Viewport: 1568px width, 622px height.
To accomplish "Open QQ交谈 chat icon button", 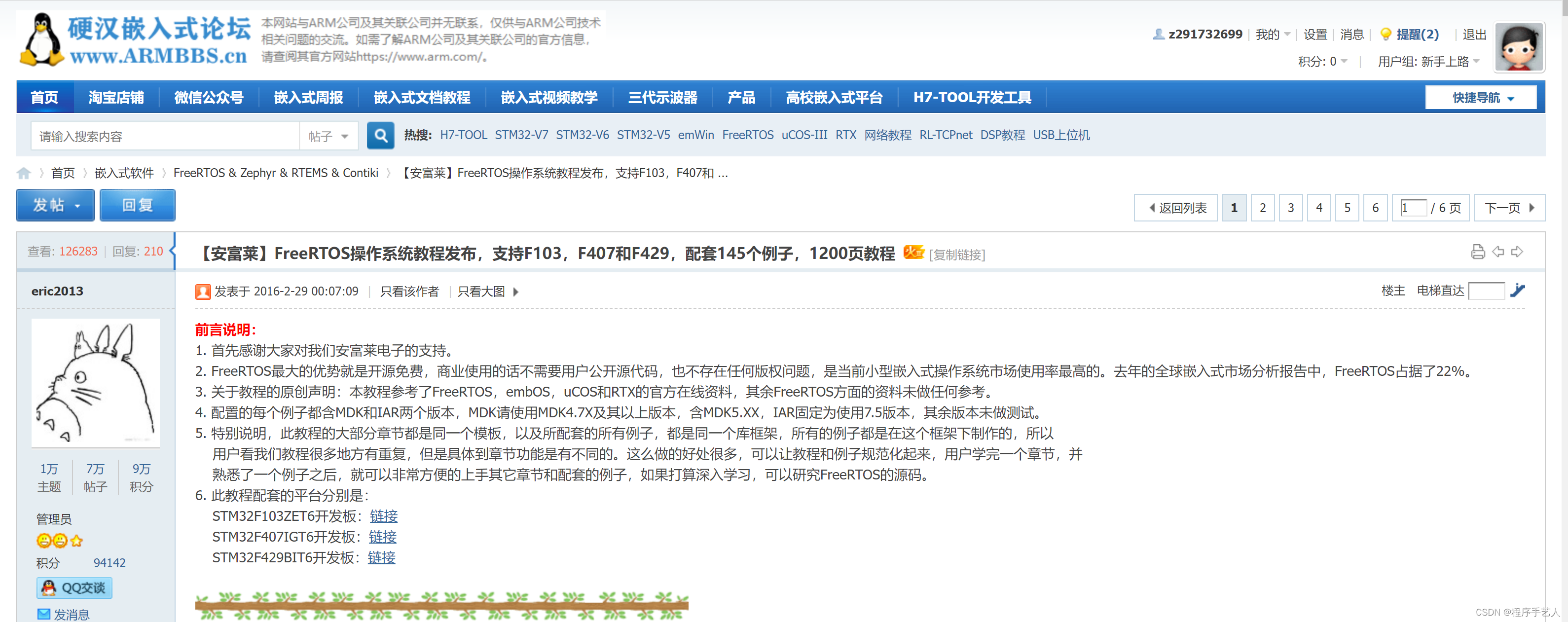I will point(74,587).
